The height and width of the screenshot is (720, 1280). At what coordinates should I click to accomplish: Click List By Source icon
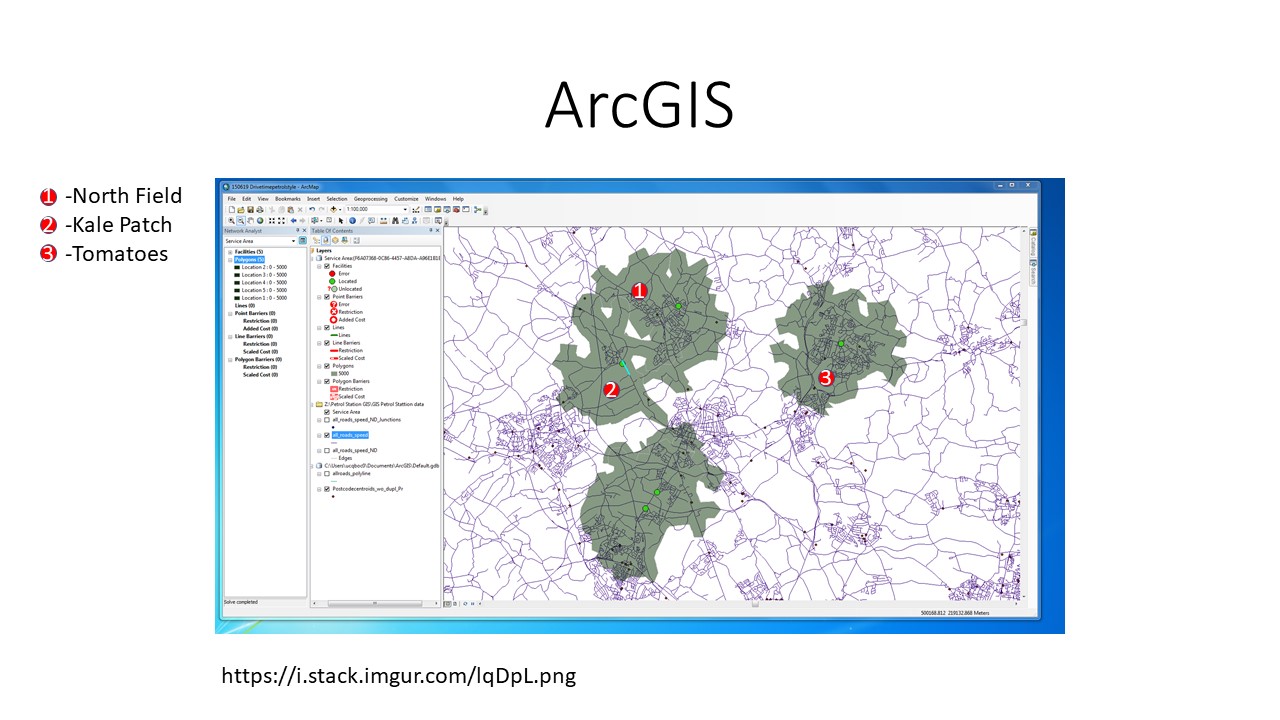[325, 240]
